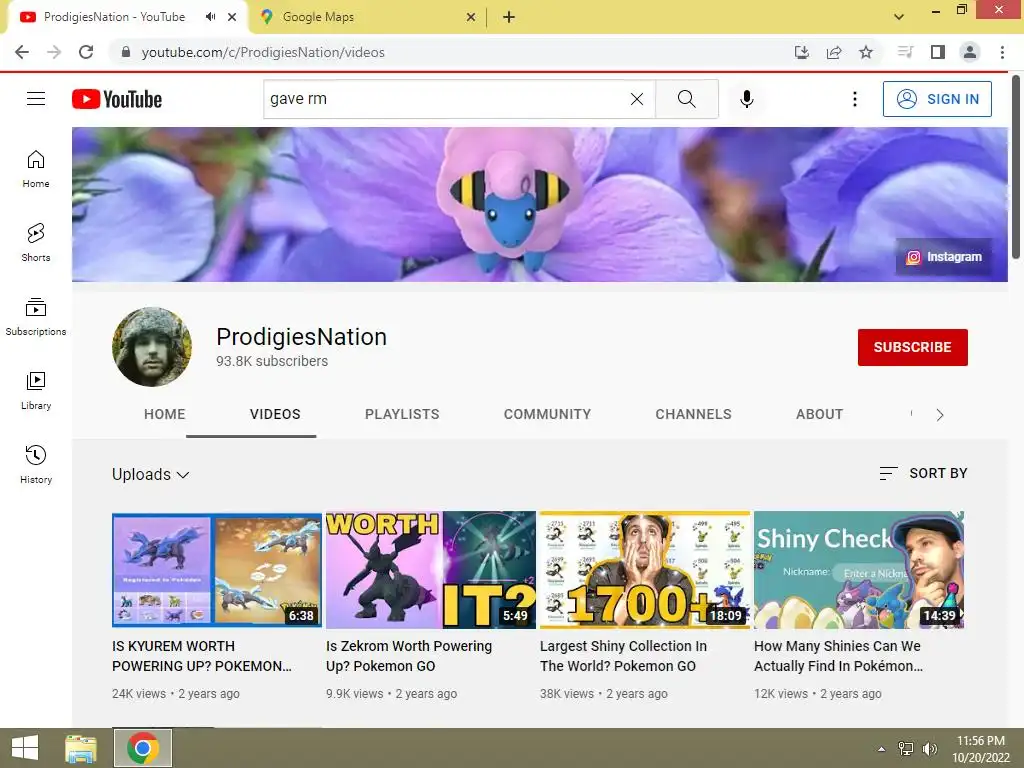Open a new tab
This screenshot has height=768, width=1024.
click(509, 17)
